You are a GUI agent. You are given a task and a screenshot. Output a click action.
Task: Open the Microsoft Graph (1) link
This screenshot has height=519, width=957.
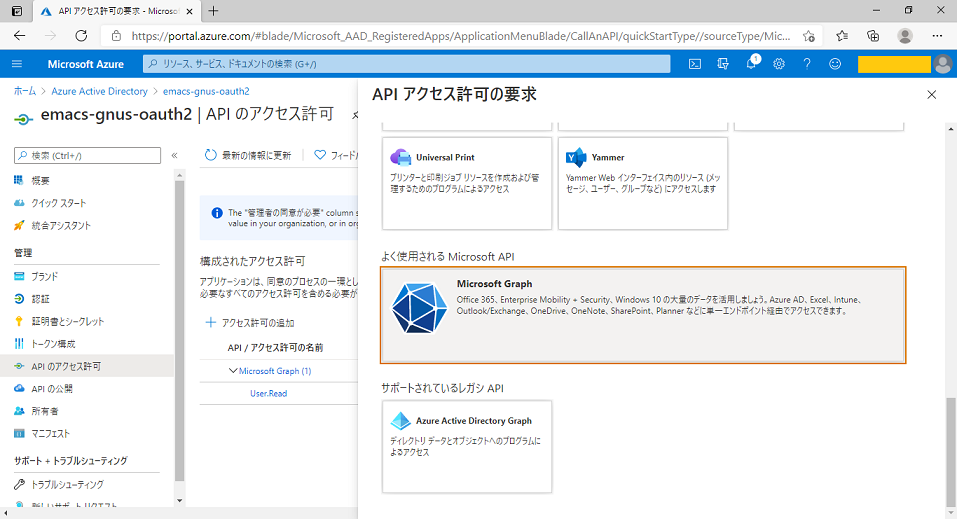point(275,371)
